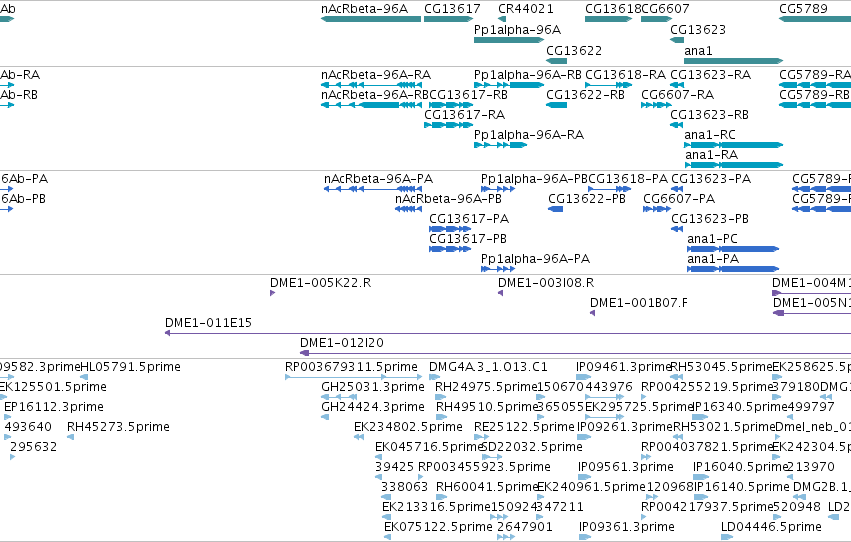This screenshot has width=851, height=542.
Task: Select BAC clone DME1-011E15
Action: [x=508, y=333]
